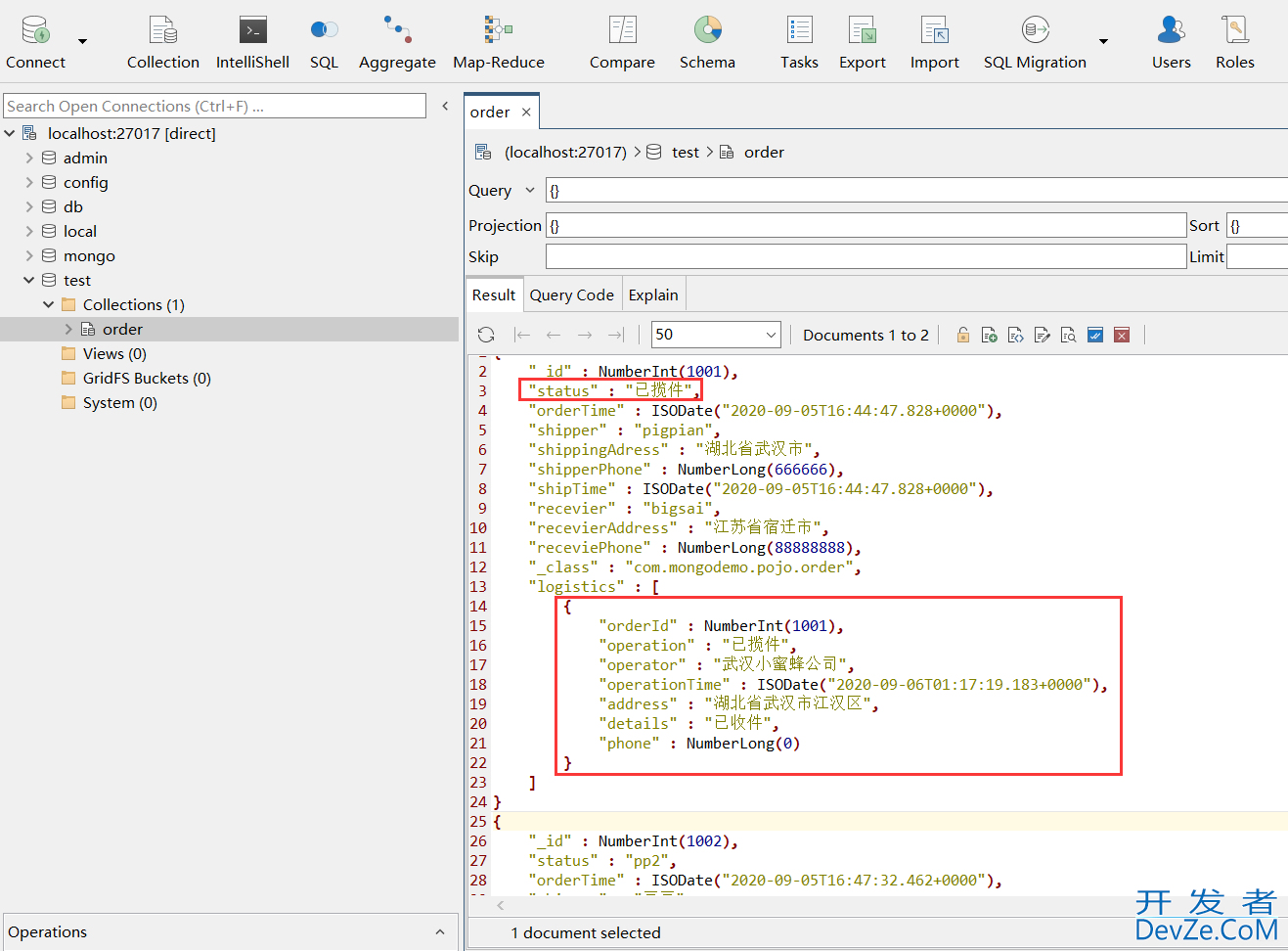Collapse the connection tree side panel

tap(445, 106)
